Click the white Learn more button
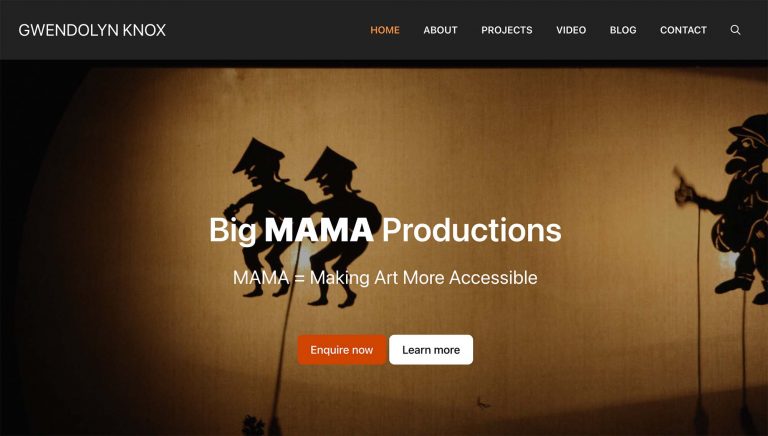Viewport: 768px width, 436px height. (x=431, y=350)
